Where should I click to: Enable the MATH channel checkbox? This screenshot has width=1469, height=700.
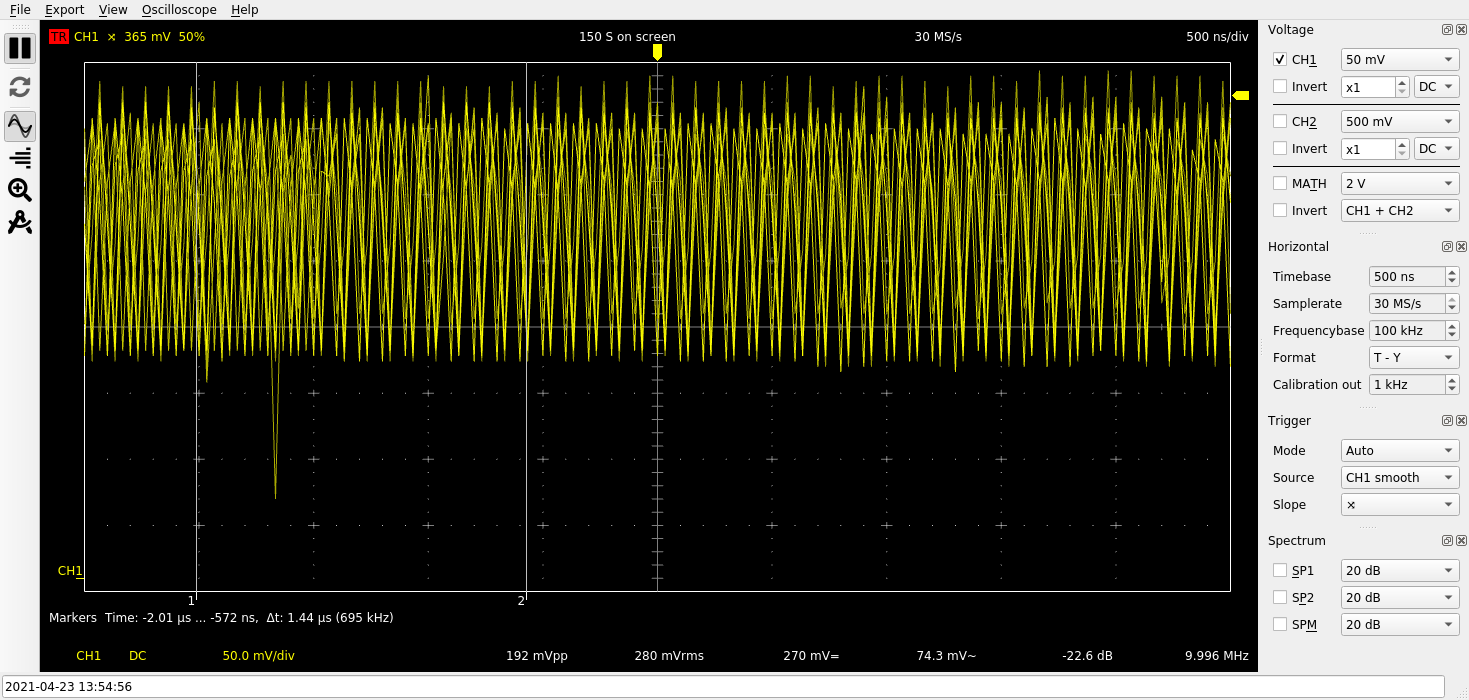[1280, 184]
